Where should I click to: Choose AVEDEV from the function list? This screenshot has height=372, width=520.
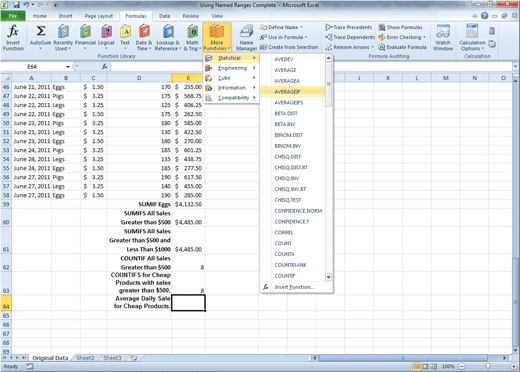coord(292,59)
